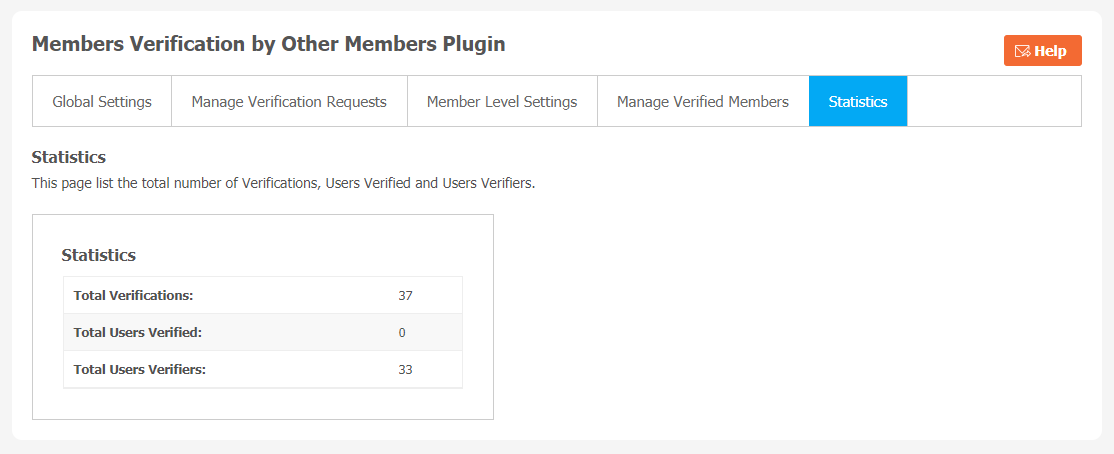Click the envelope icon on Help button
1114x454 pixels.
click(x=1022, y=51)
